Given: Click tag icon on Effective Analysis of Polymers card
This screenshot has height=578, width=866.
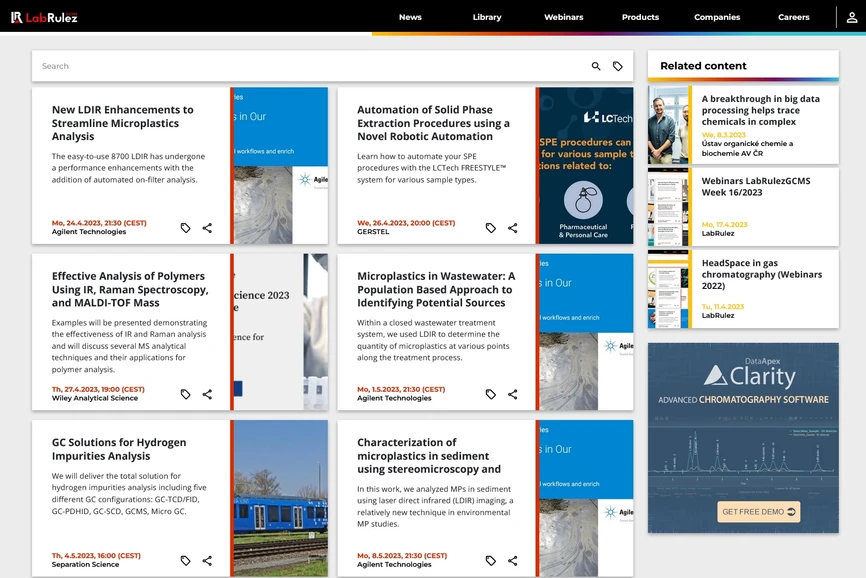Looking at the screenshot, I should tap(186, 394).
